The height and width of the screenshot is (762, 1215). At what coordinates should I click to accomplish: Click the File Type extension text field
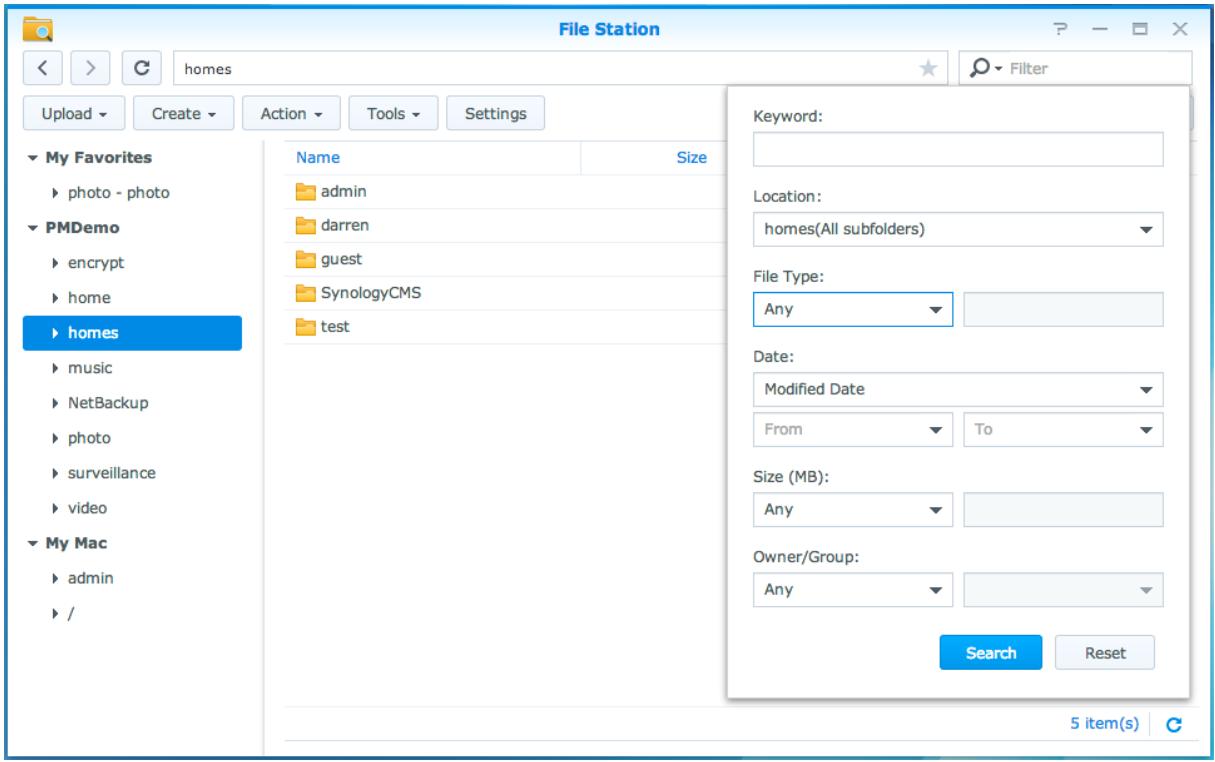pos(1063,310)
